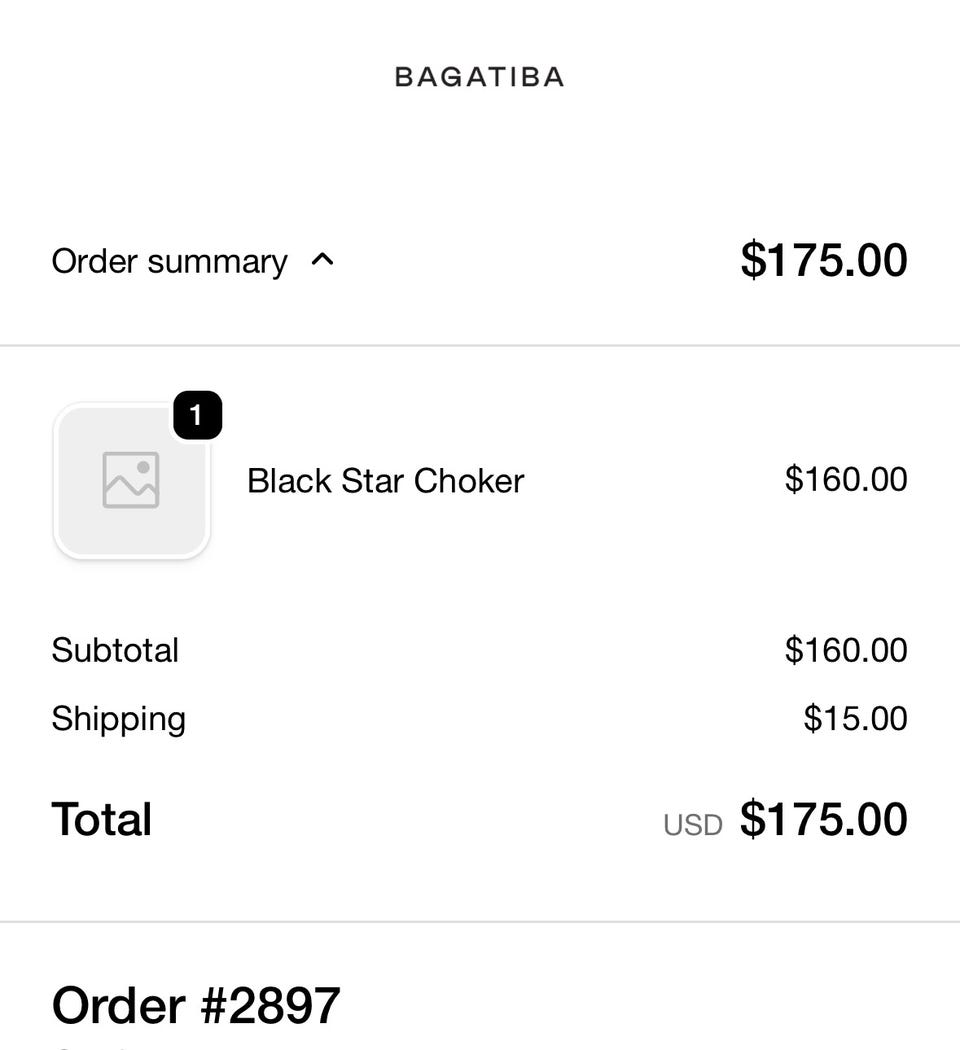
Task: Click the divider below Order summary
Action: [x=480, y=346]
